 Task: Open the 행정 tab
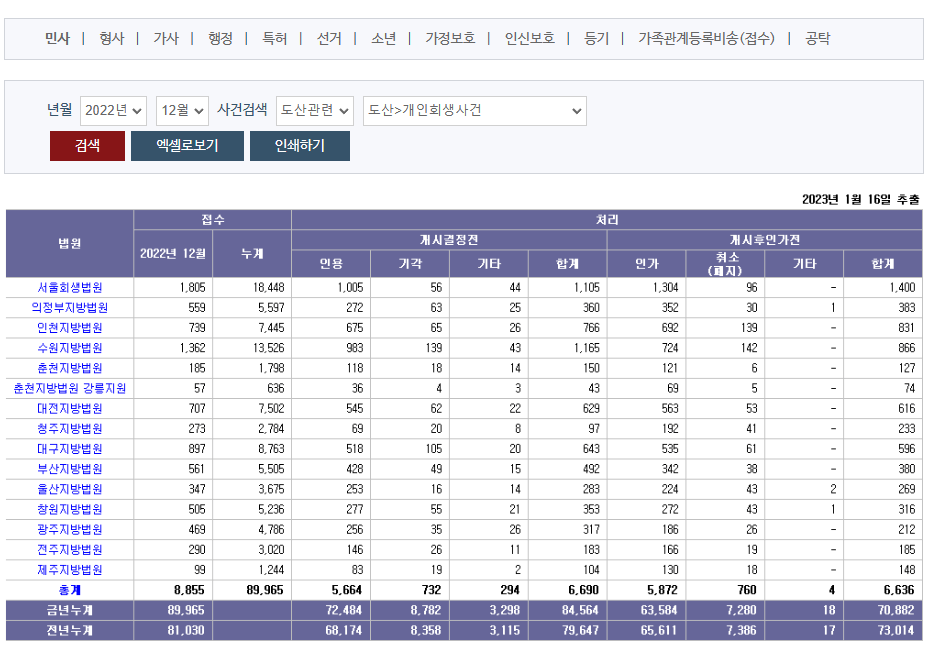pos(220,39)
